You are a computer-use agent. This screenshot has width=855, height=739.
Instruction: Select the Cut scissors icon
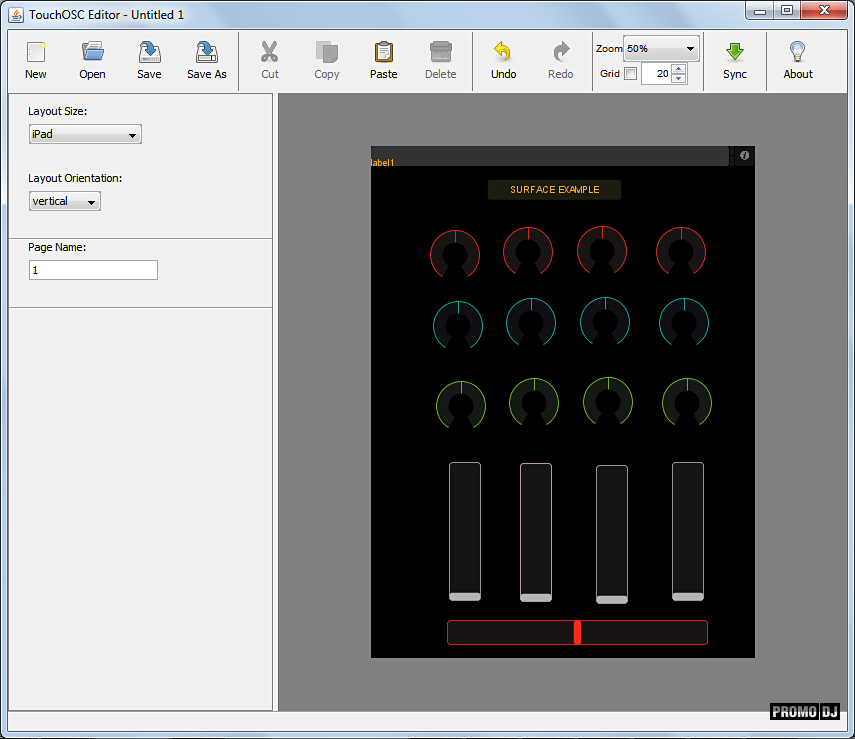coord(269,52)
